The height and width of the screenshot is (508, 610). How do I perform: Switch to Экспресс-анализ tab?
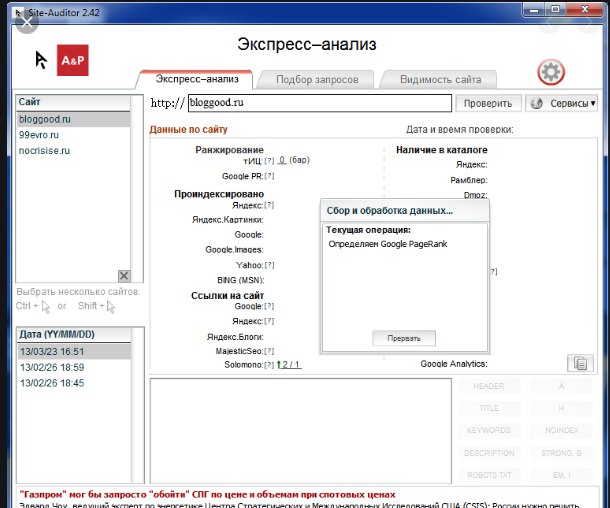tap(197, 79)
